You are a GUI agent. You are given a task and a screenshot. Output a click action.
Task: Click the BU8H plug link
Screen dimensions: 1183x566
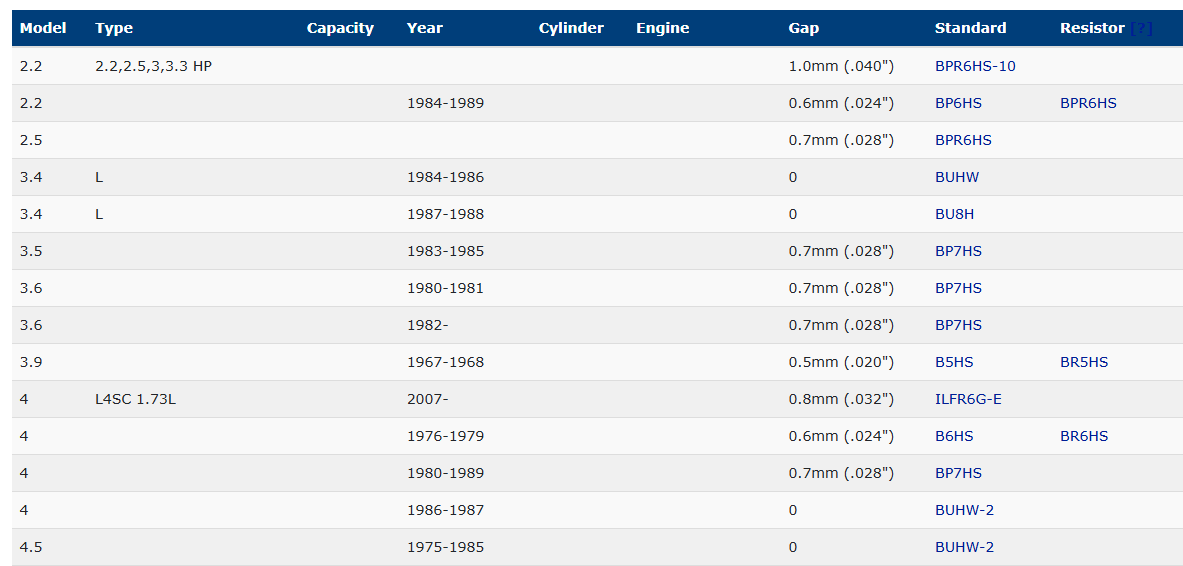(x=955, y=214)
